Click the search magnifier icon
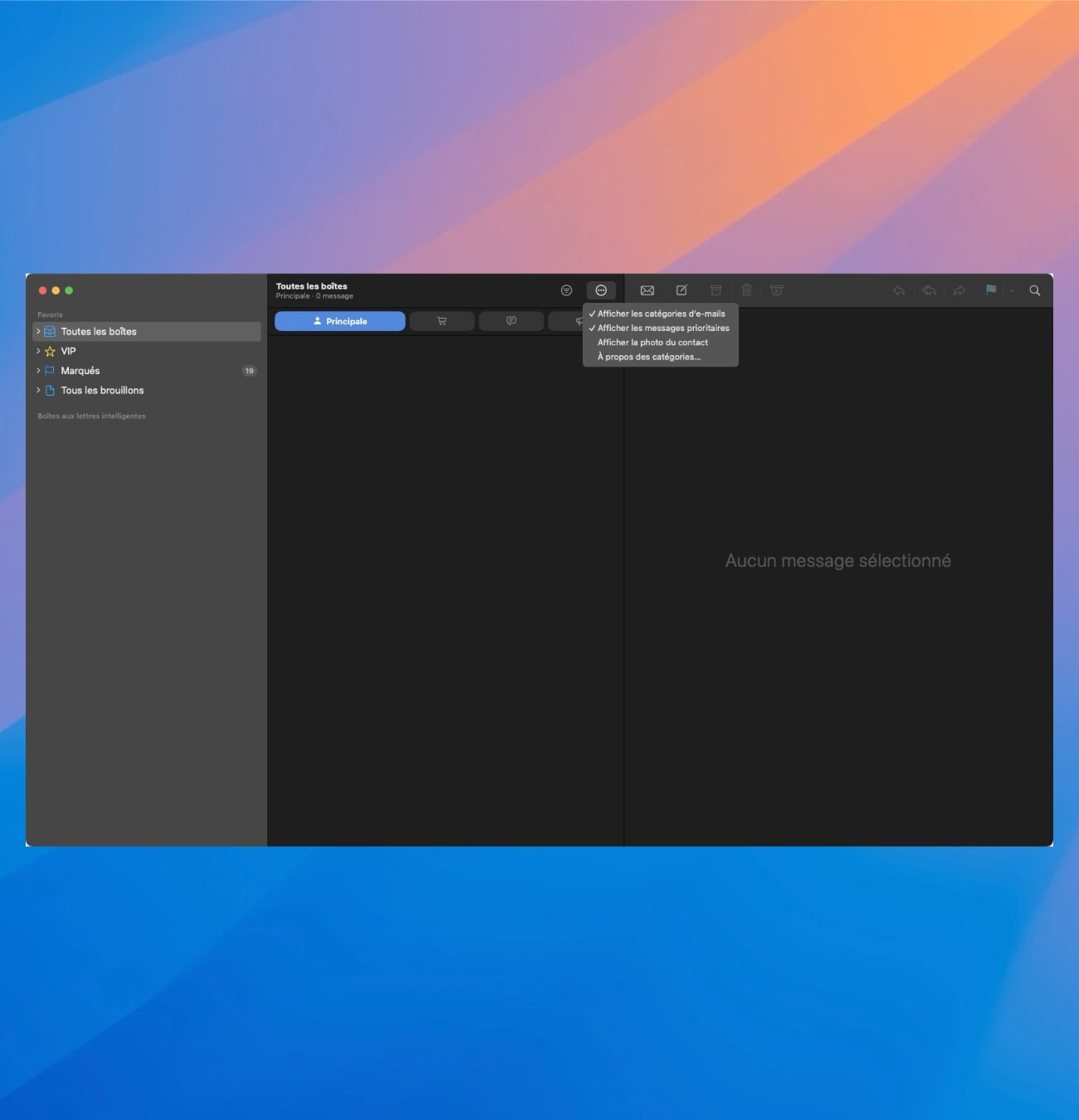Image resolution: width=1079 pixels, height=1120 pixels. coord(1034,290)
